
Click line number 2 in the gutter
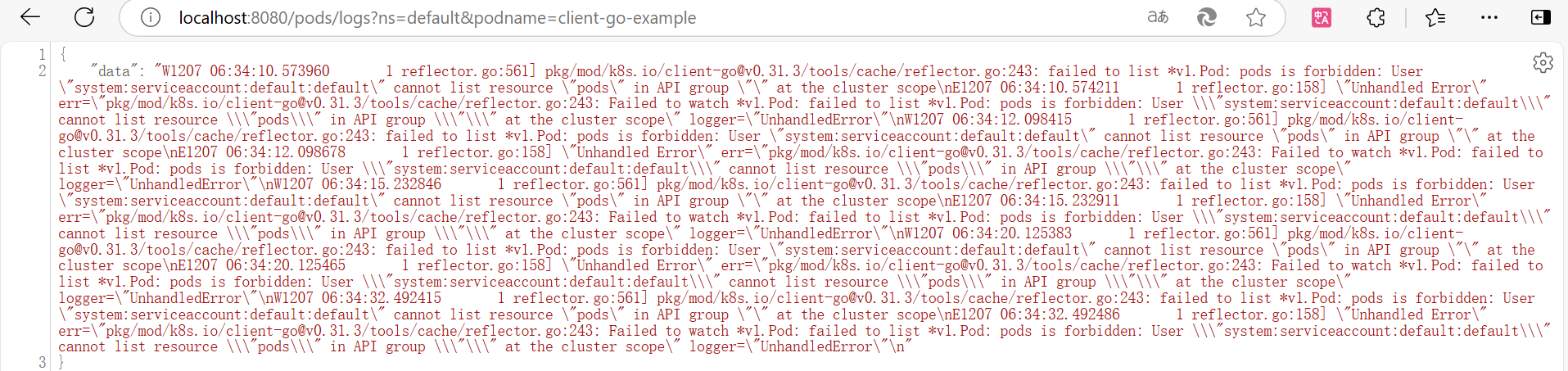[43, 71]
